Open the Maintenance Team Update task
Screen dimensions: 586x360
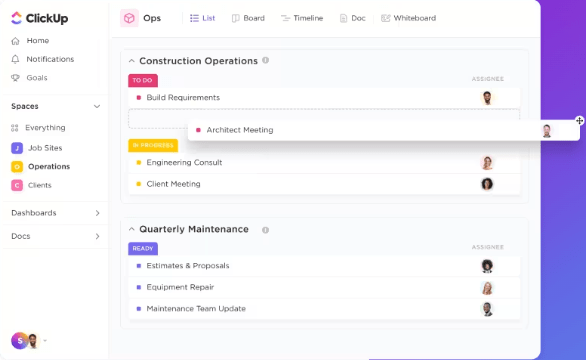196,309
